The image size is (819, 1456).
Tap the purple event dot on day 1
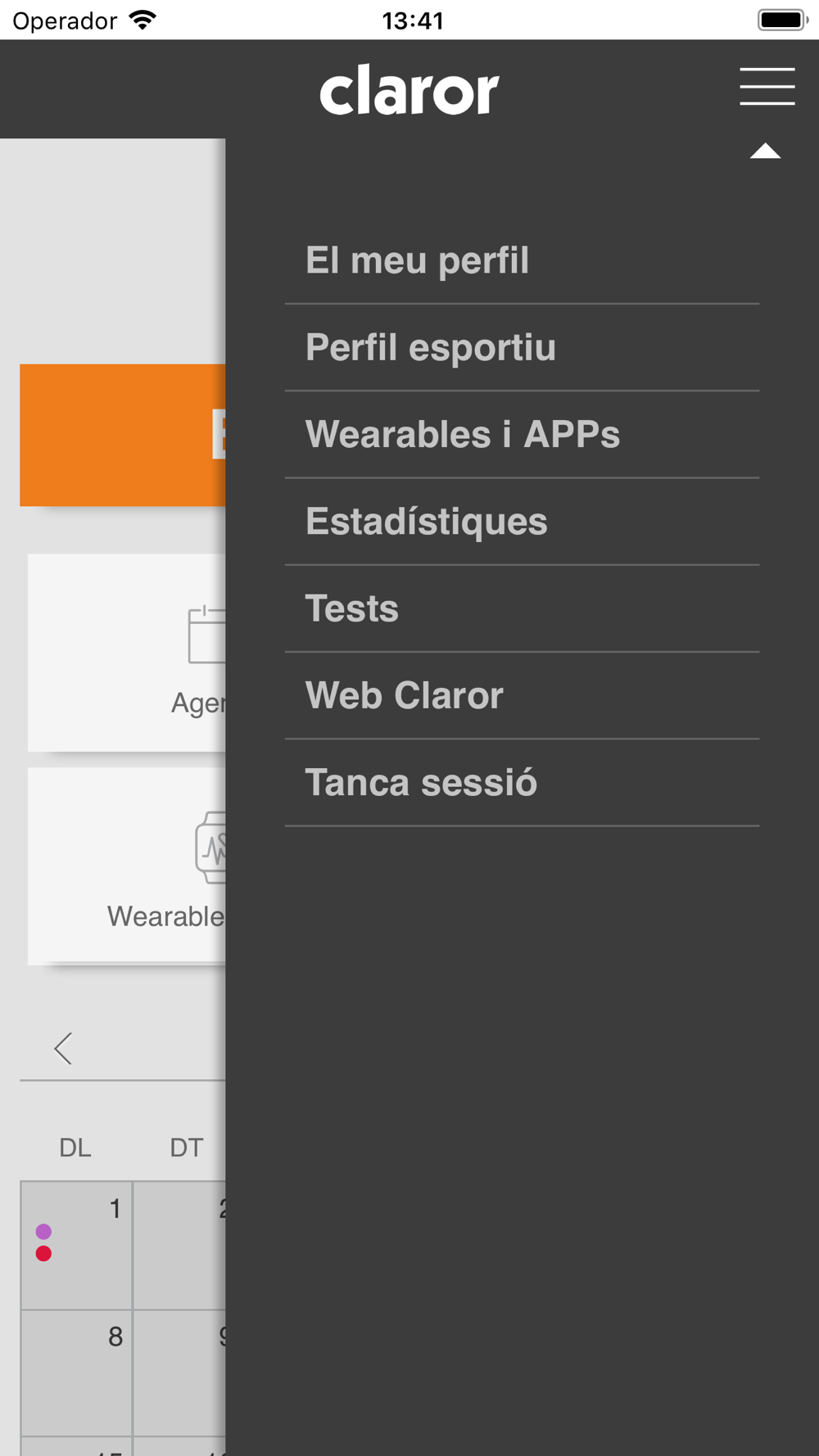(43, 1232)
